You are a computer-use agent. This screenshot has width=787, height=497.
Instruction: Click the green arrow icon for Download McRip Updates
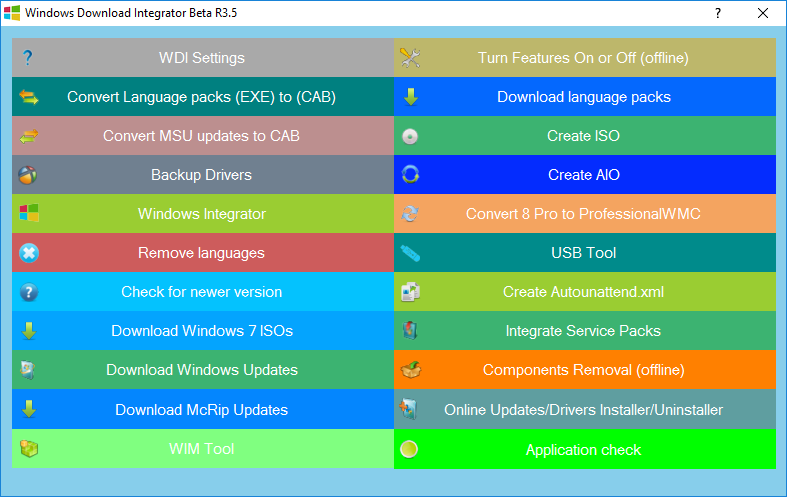pos(29,409)
